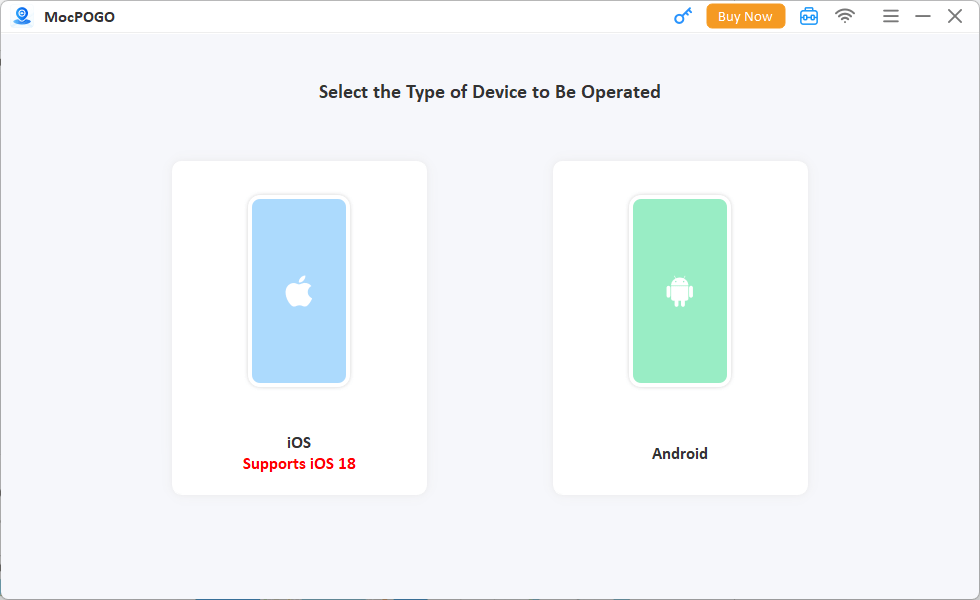
Task: Click the MocPOGO title text
Action: point(79,17)
